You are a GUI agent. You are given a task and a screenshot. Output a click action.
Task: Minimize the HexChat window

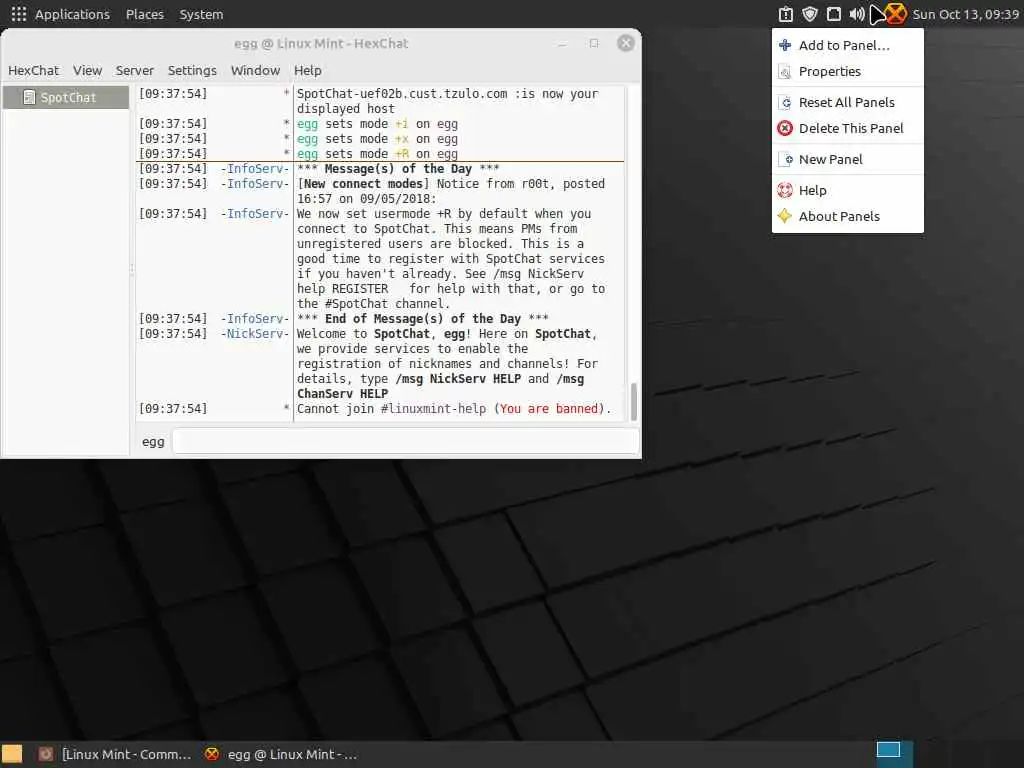pos(562,44)
